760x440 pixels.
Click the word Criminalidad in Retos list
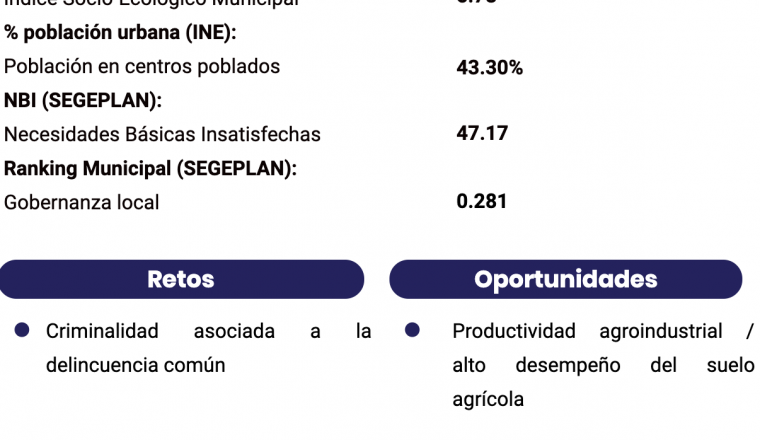(102, 331)
